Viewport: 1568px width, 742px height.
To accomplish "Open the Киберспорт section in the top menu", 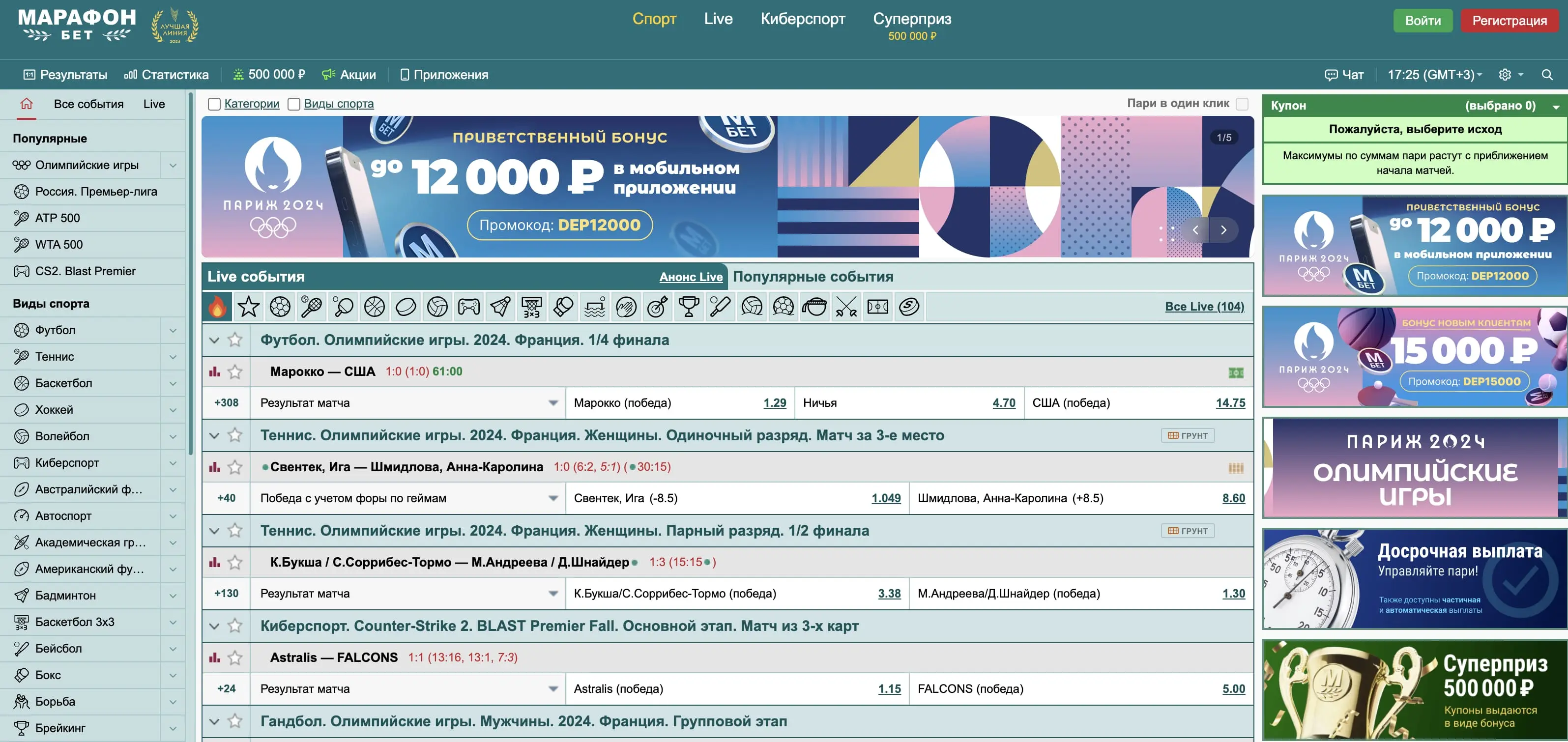I will click(804, 19).
